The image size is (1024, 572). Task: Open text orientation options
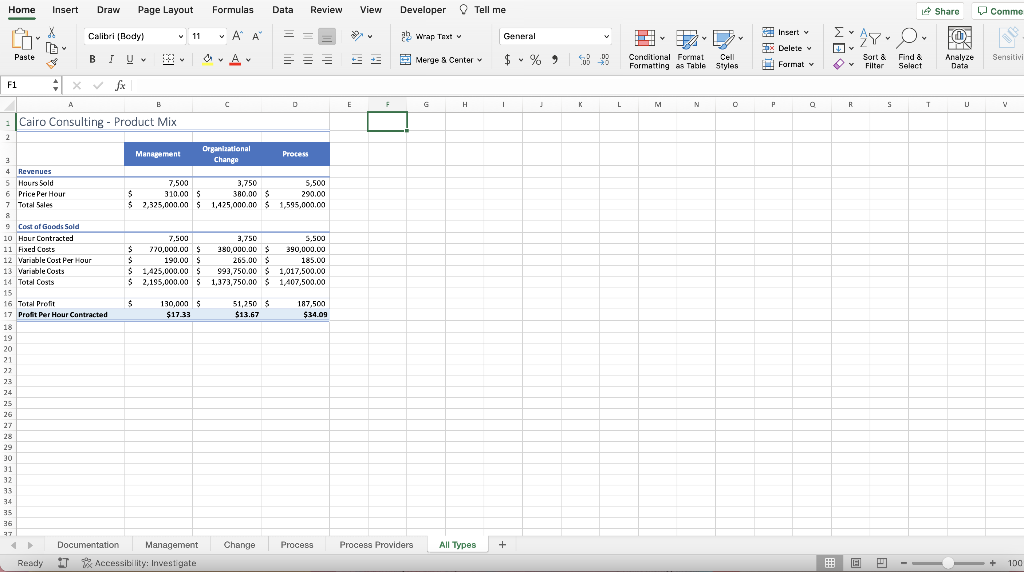pos(361,36)
